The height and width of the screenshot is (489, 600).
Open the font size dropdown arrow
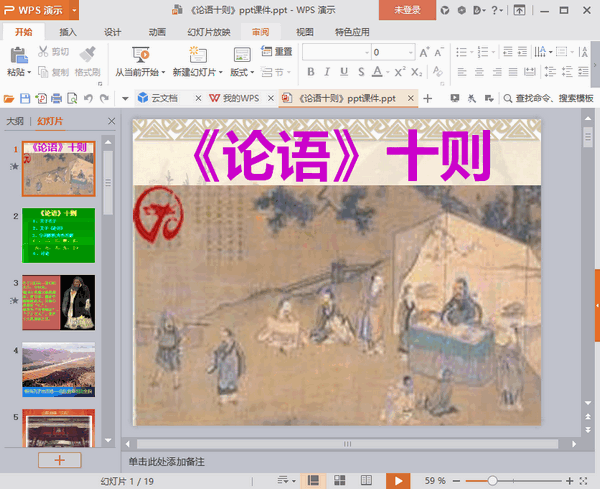click(411, 52)
